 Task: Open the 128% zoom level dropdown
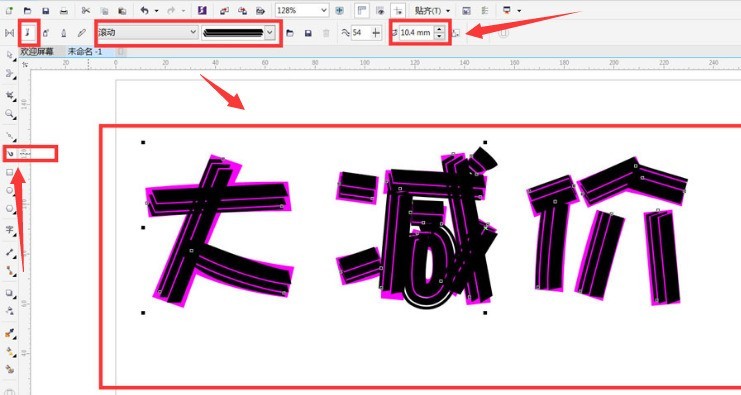click(x=324, y=10)
